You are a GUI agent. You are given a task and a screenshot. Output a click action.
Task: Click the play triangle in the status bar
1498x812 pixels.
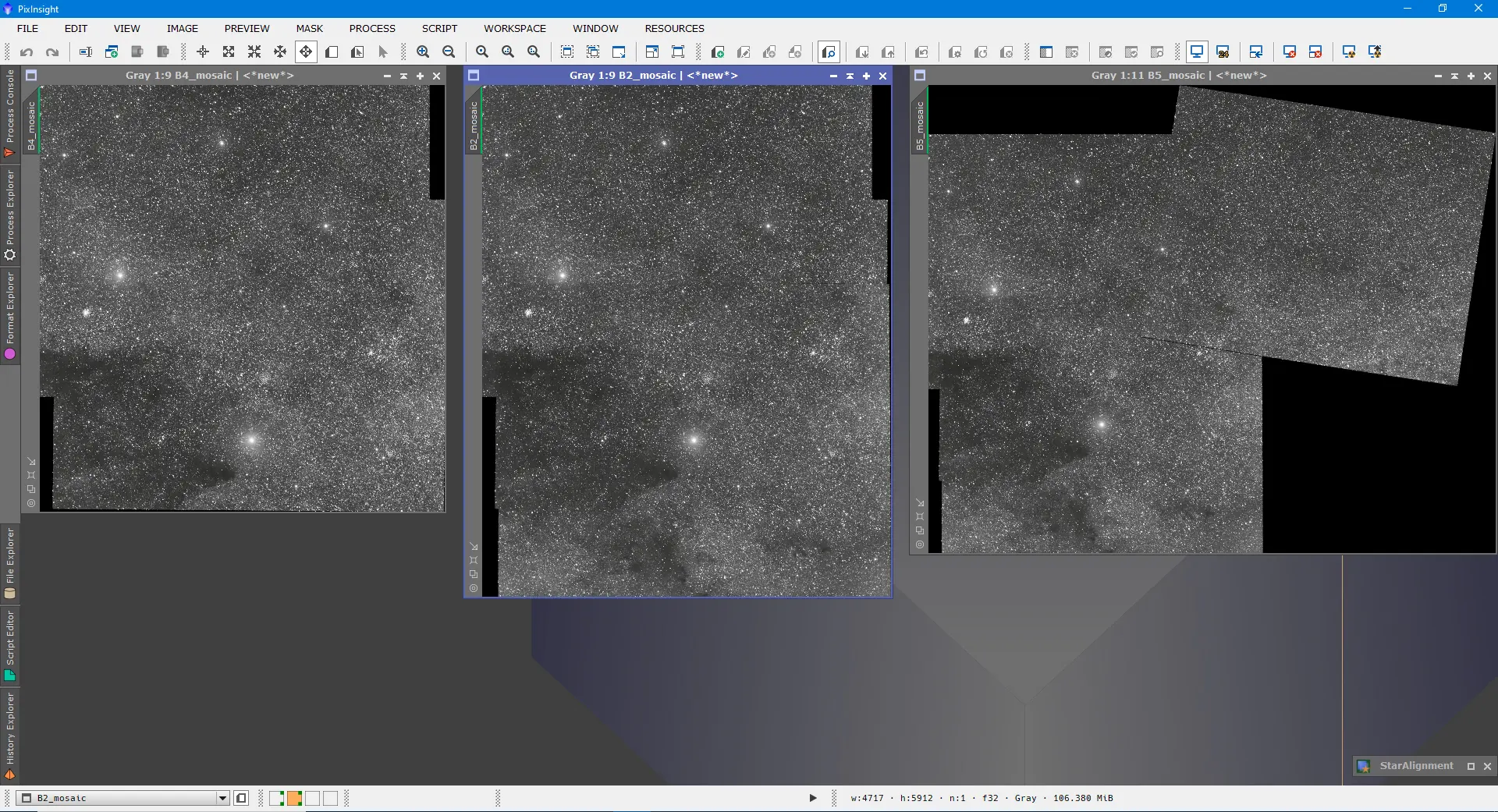click(812, 798)
